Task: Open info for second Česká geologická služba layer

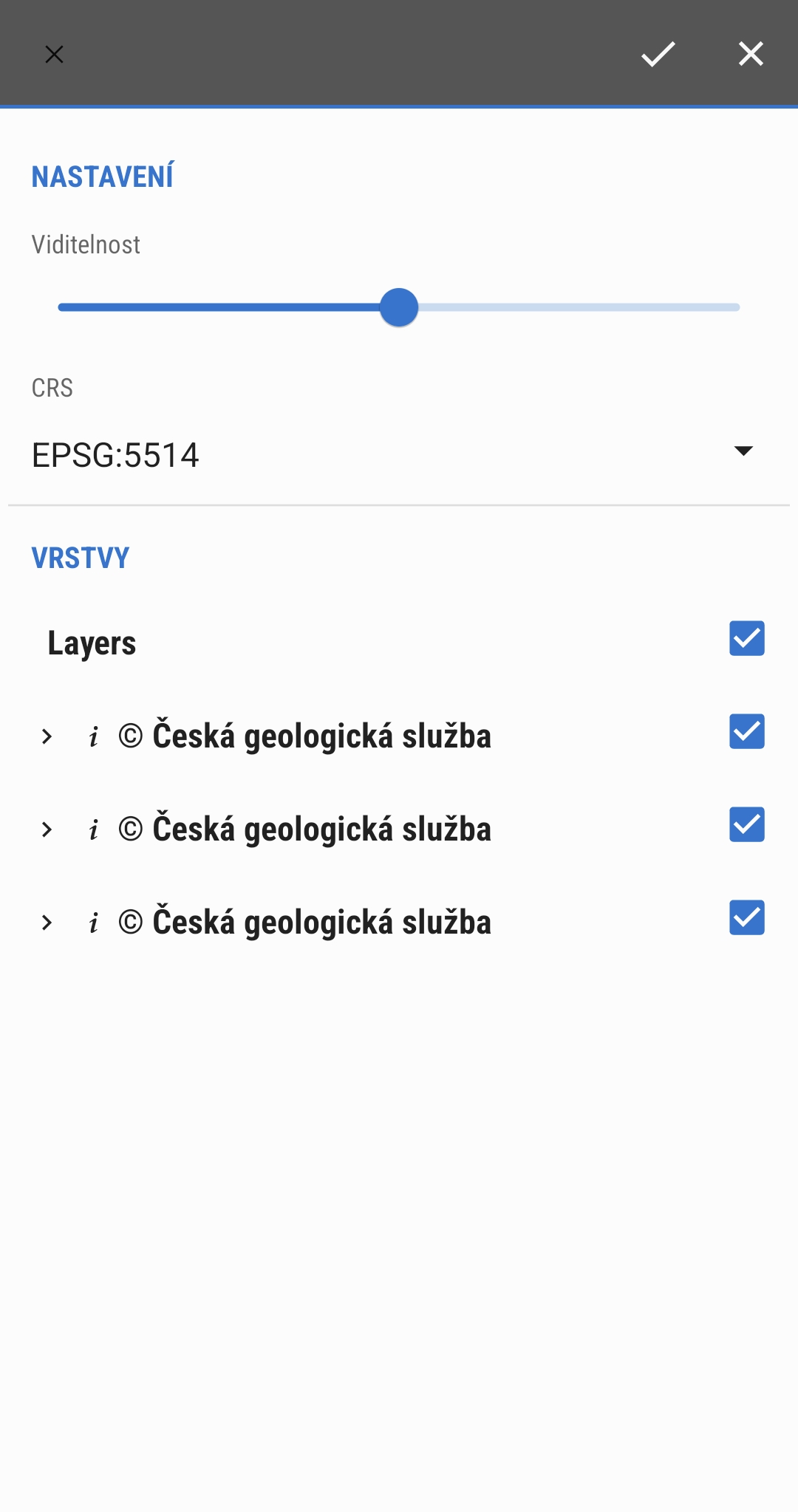Action: pos(93,830)
